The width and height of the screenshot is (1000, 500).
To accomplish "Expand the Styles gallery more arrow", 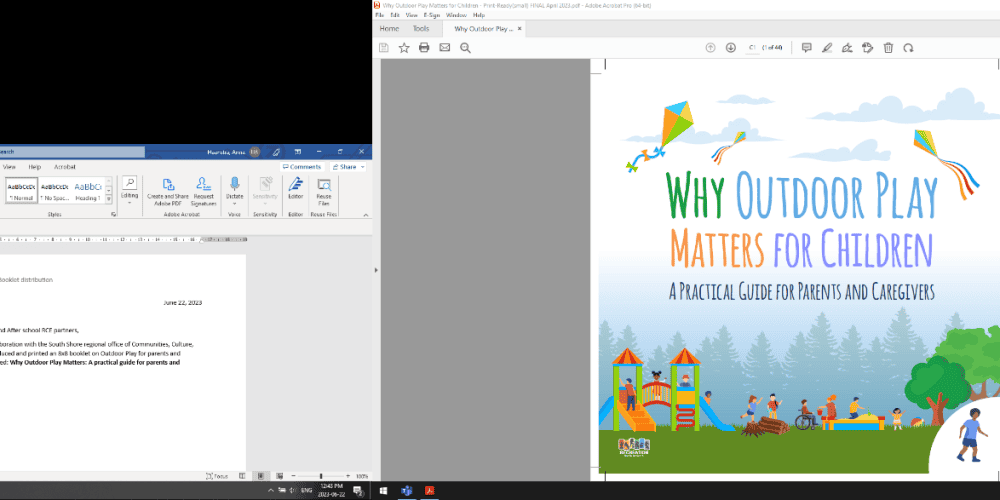I will coord(111,199).
